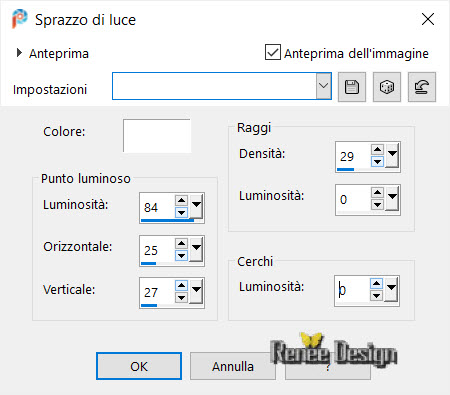
Task: Click the save preset floppy disk icon
Action: tap(352, 87)
